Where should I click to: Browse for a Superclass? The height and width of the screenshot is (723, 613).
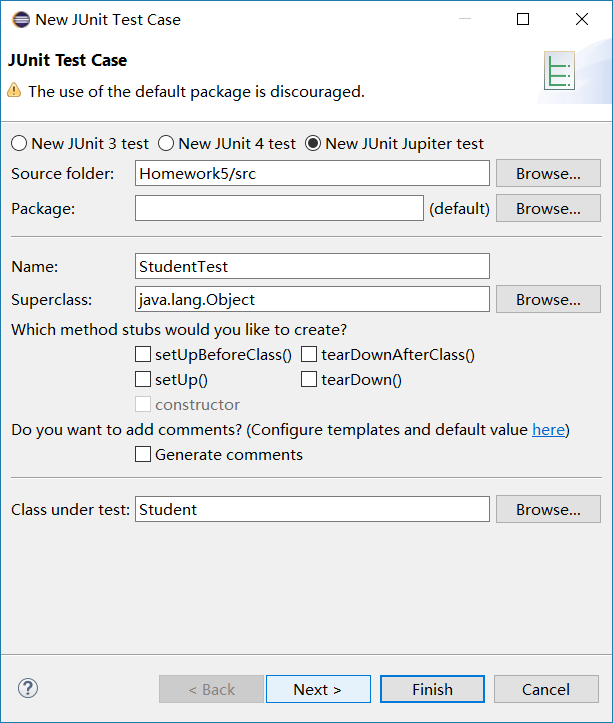(548, 299)
